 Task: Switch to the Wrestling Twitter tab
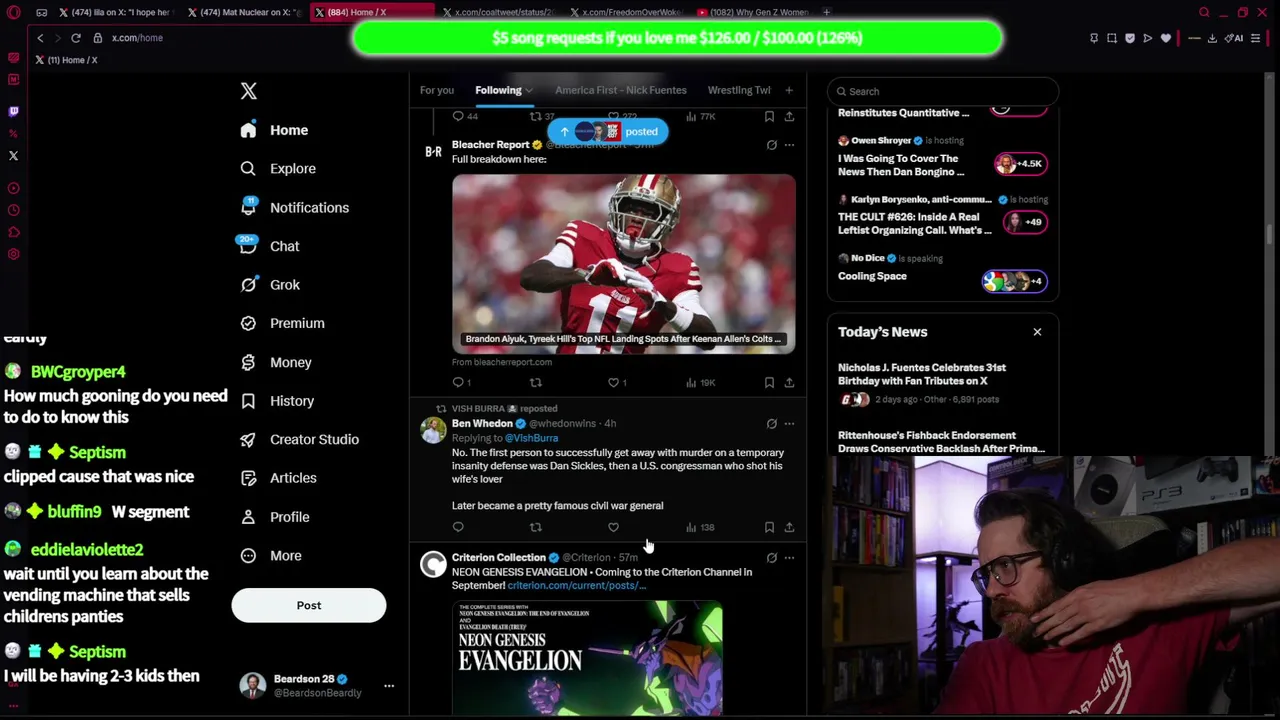pos(739,90)
